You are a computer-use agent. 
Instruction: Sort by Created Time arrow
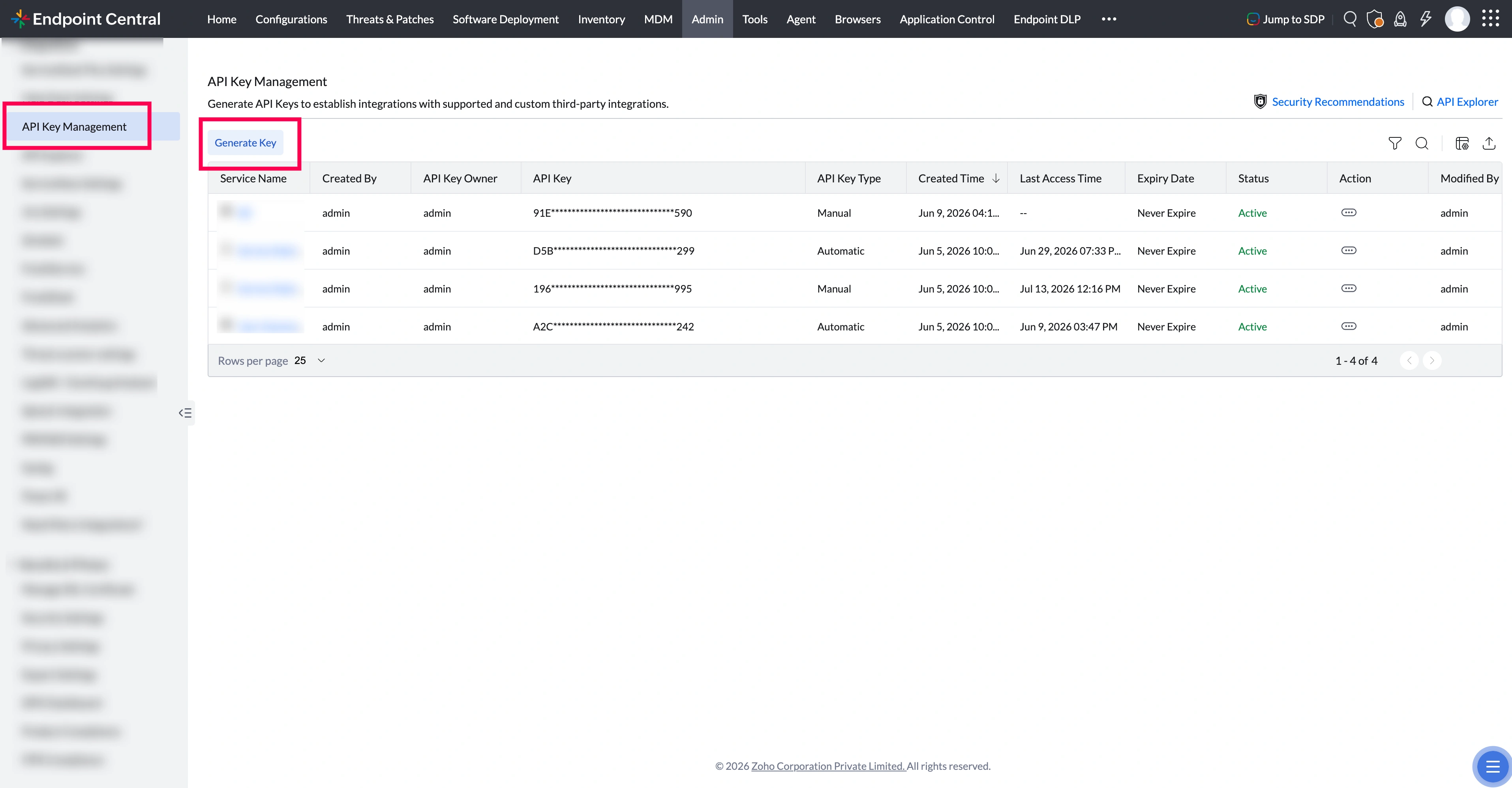(x=996, y=178)
